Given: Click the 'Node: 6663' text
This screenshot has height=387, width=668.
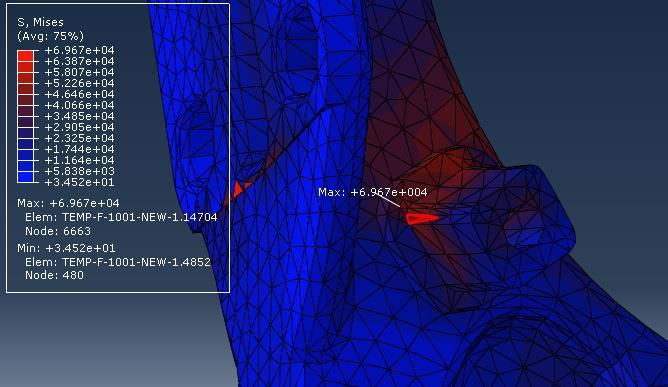Looking at the screenshot, I should pyautogui.click(x=58, y=231).
